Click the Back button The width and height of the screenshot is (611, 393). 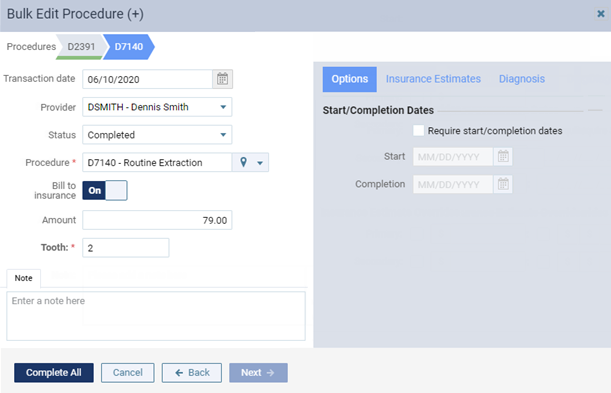pyautogui.click(x=192, y=373)
